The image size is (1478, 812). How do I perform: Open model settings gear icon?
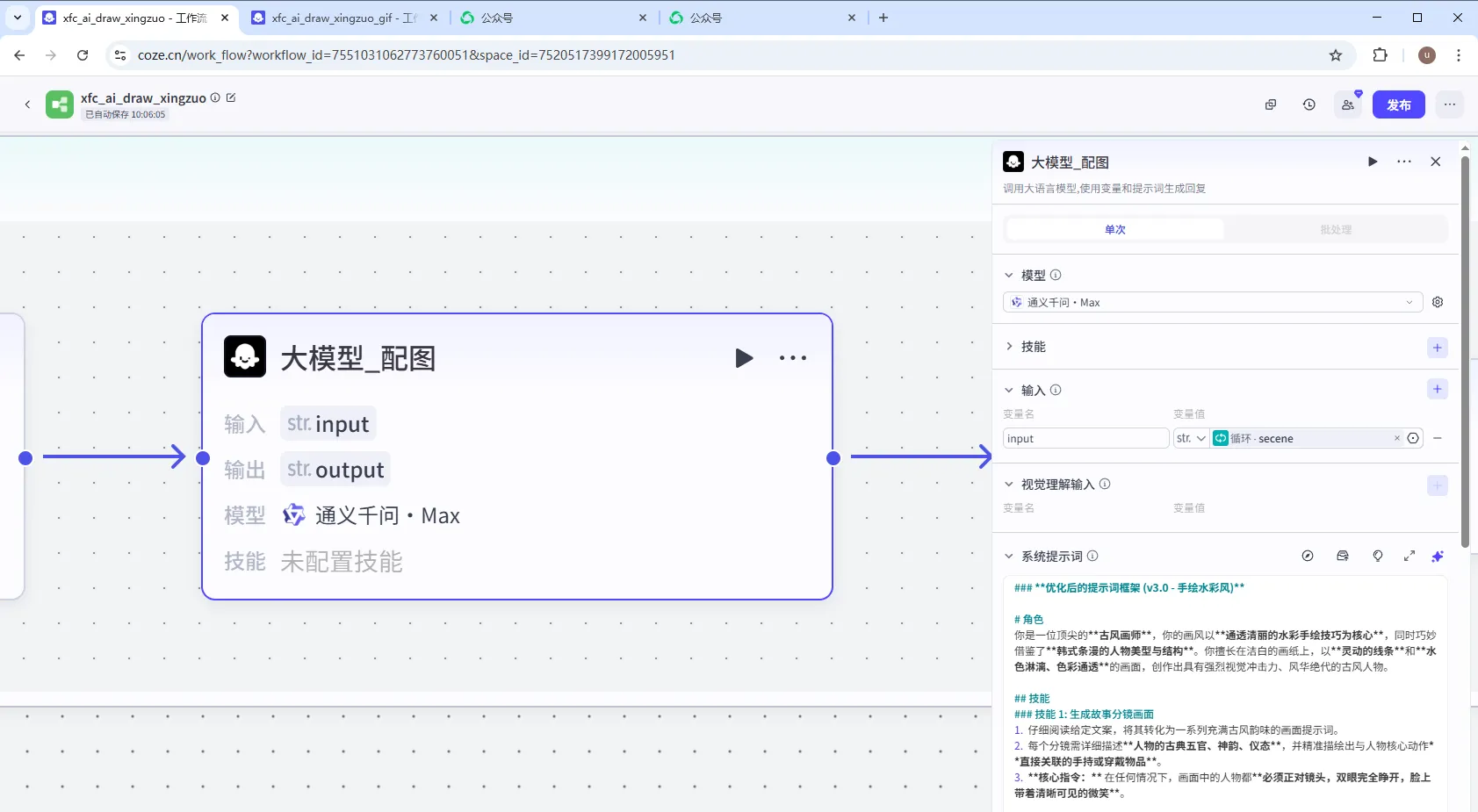click(1438, 302)
